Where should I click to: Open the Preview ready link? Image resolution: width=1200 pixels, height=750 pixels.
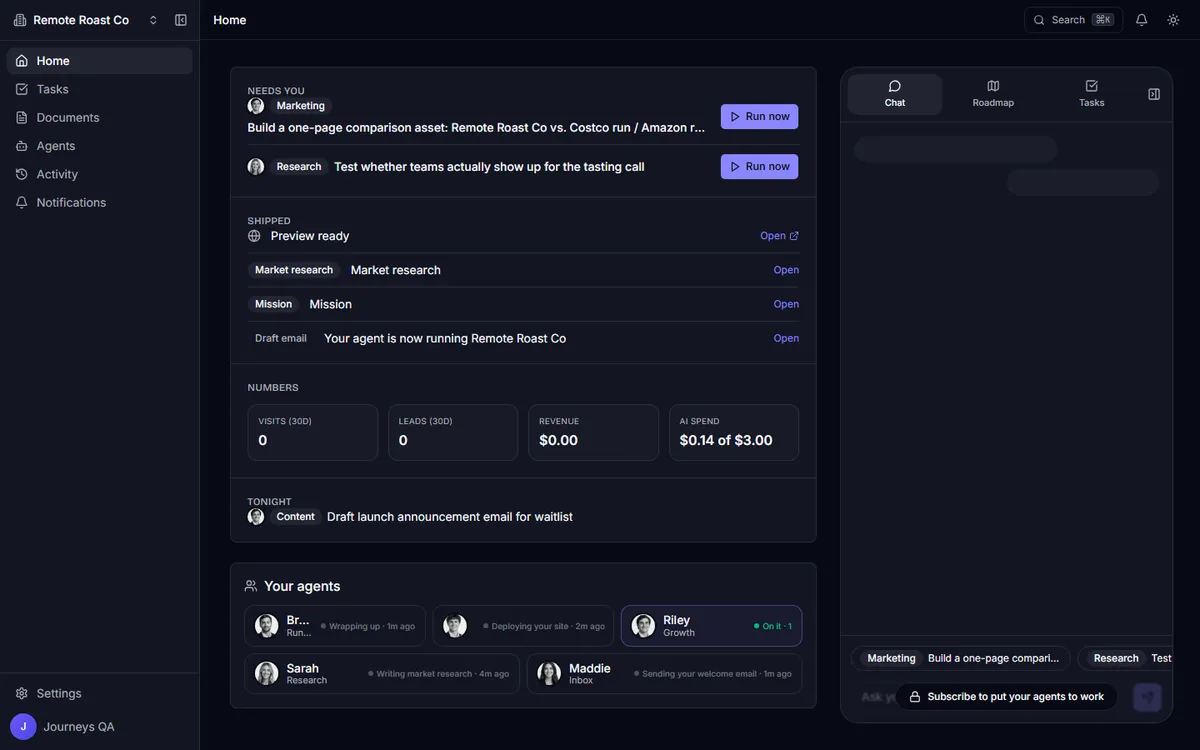pos(779,236)
